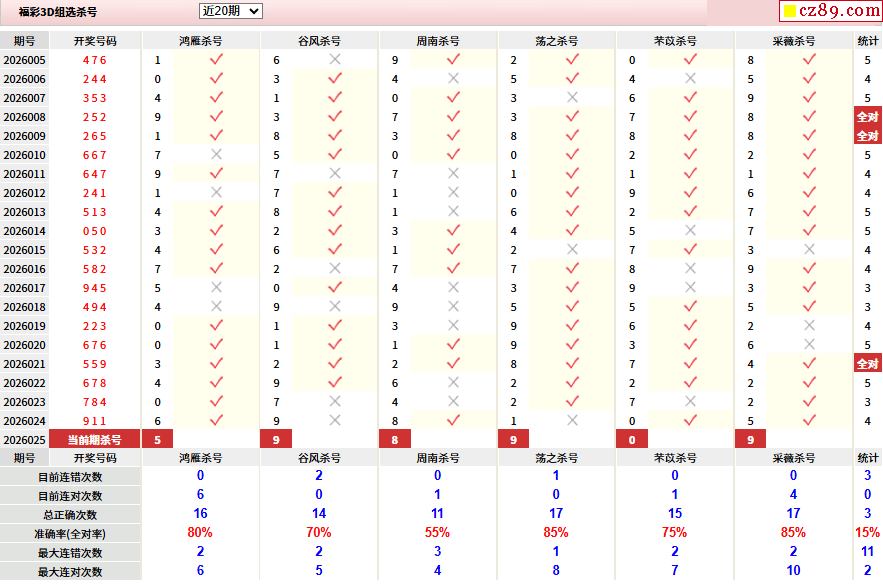Click winning numbers 559
Viewport: 883px width, 584px height.
pyautogui.click(x=95, y=364)
